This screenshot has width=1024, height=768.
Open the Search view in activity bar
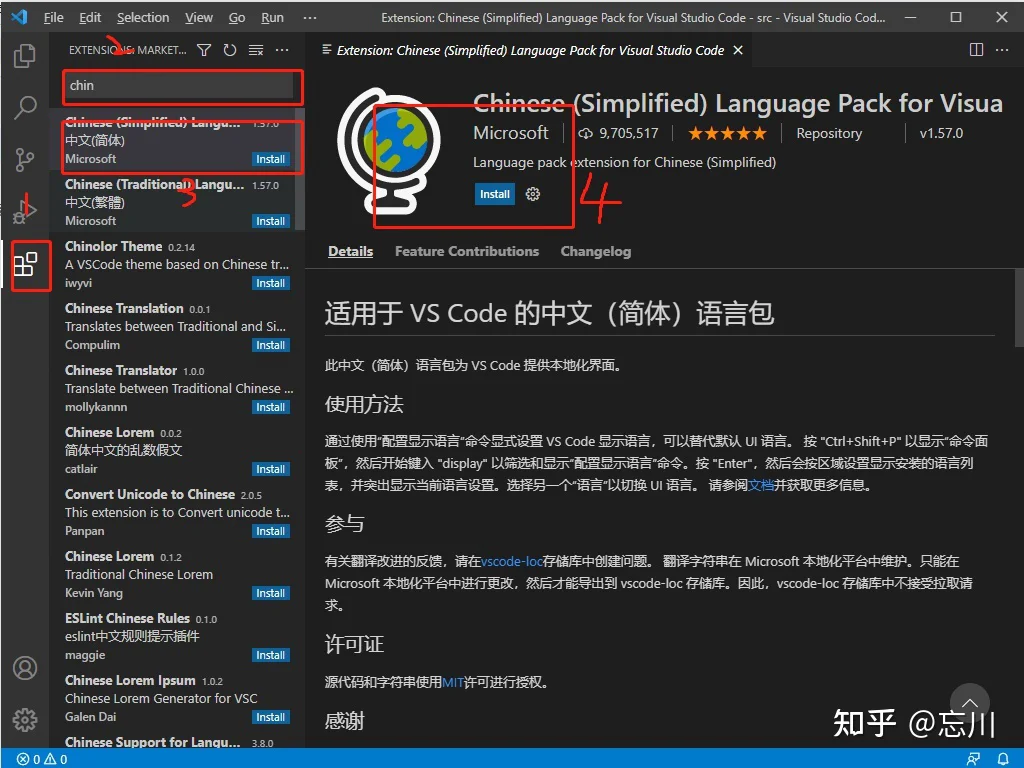coord(25,107)
